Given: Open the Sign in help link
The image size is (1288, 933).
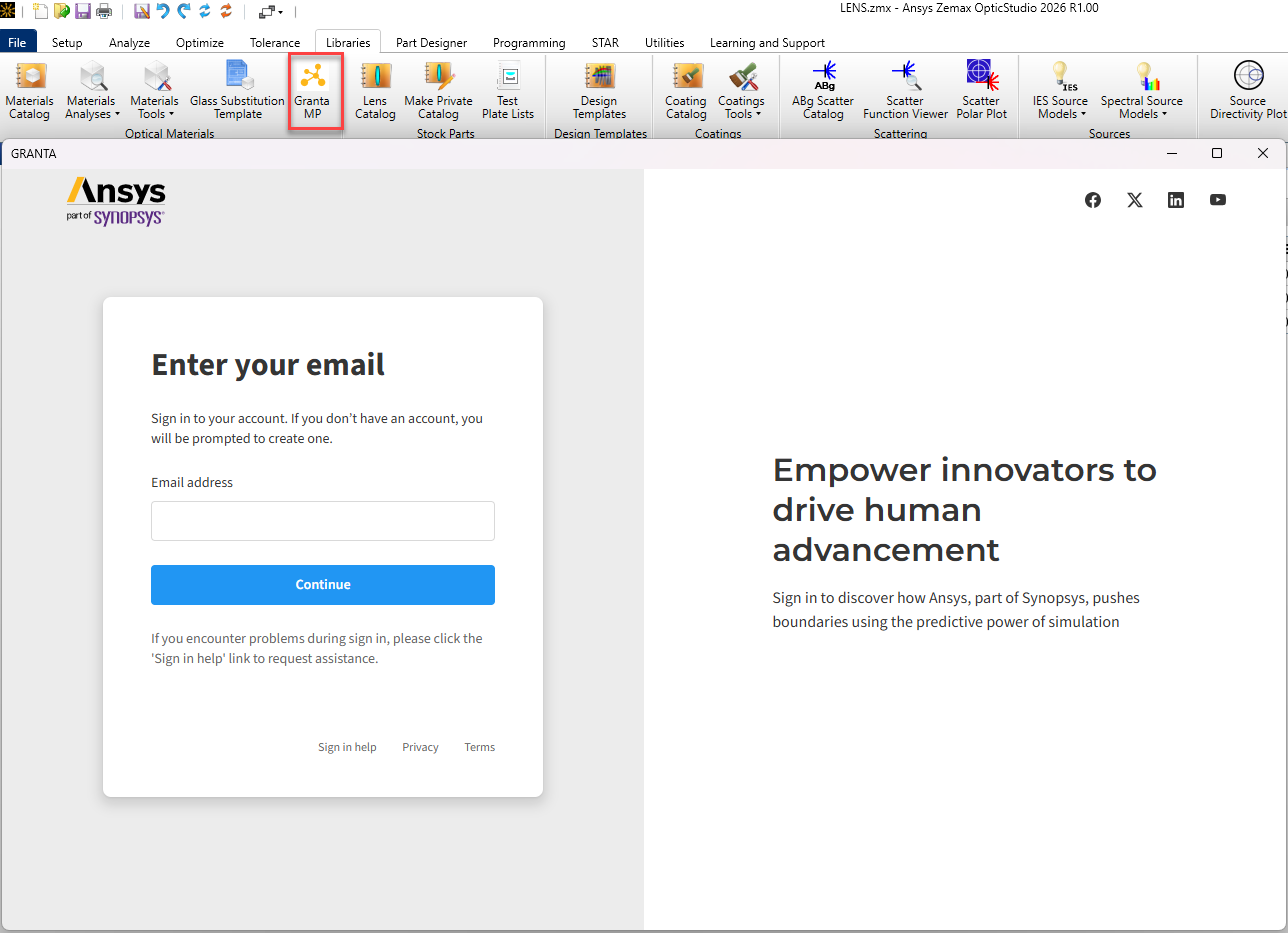Looking at the screenshot, I should coord(347,747).
